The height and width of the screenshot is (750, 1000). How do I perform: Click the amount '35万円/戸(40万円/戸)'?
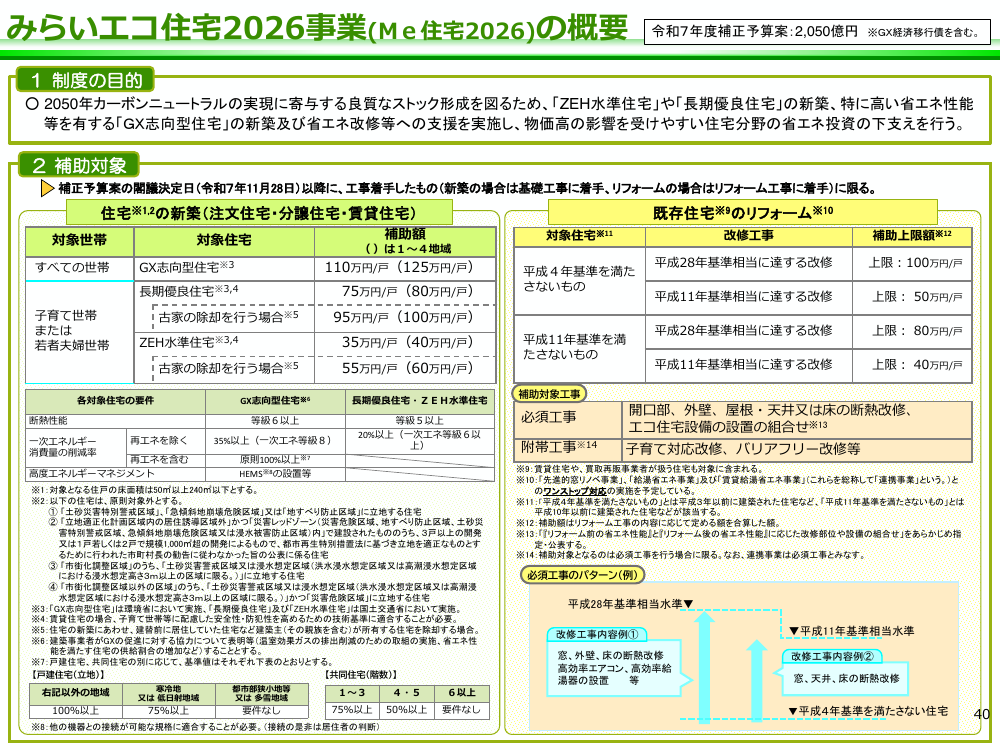[408, 342]
